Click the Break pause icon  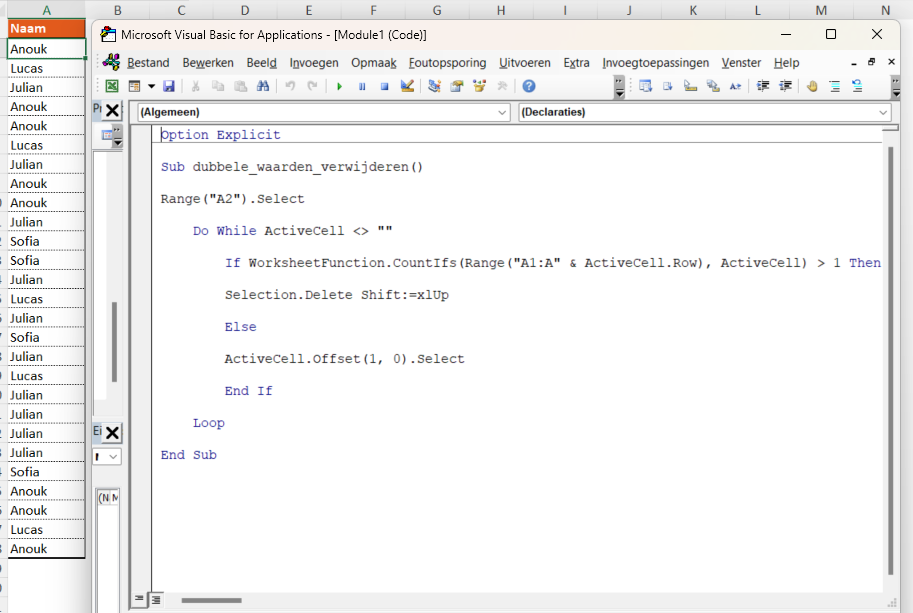point(362,86)
